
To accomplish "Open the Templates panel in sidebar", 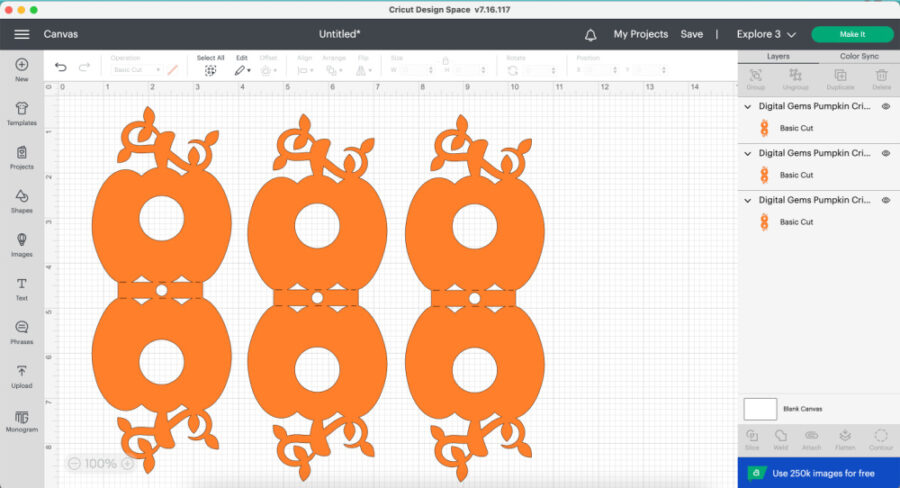I will (x=21, y=112).
